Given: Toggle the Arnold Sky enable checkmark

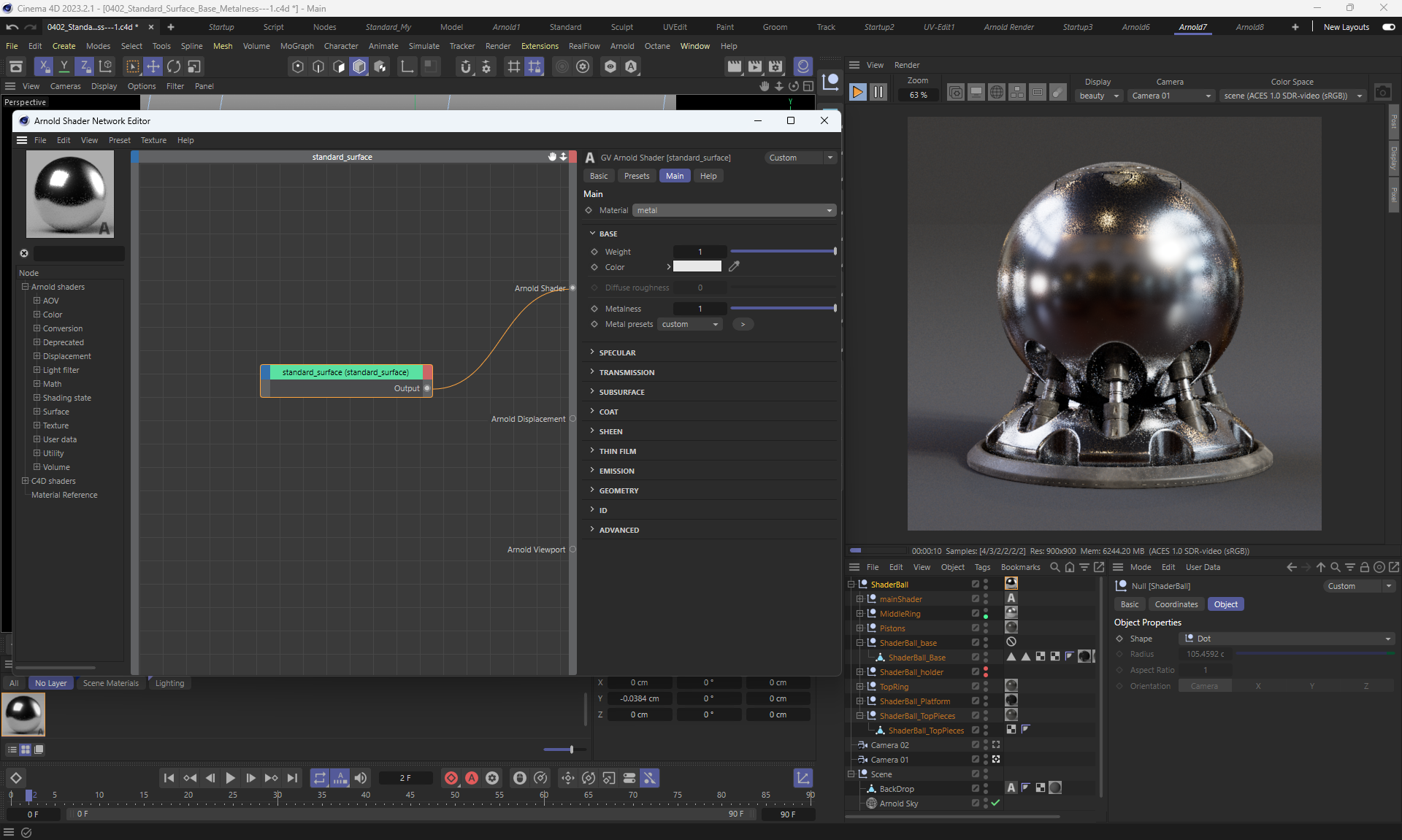Looking at the screenshot, I should pos(995,803).
